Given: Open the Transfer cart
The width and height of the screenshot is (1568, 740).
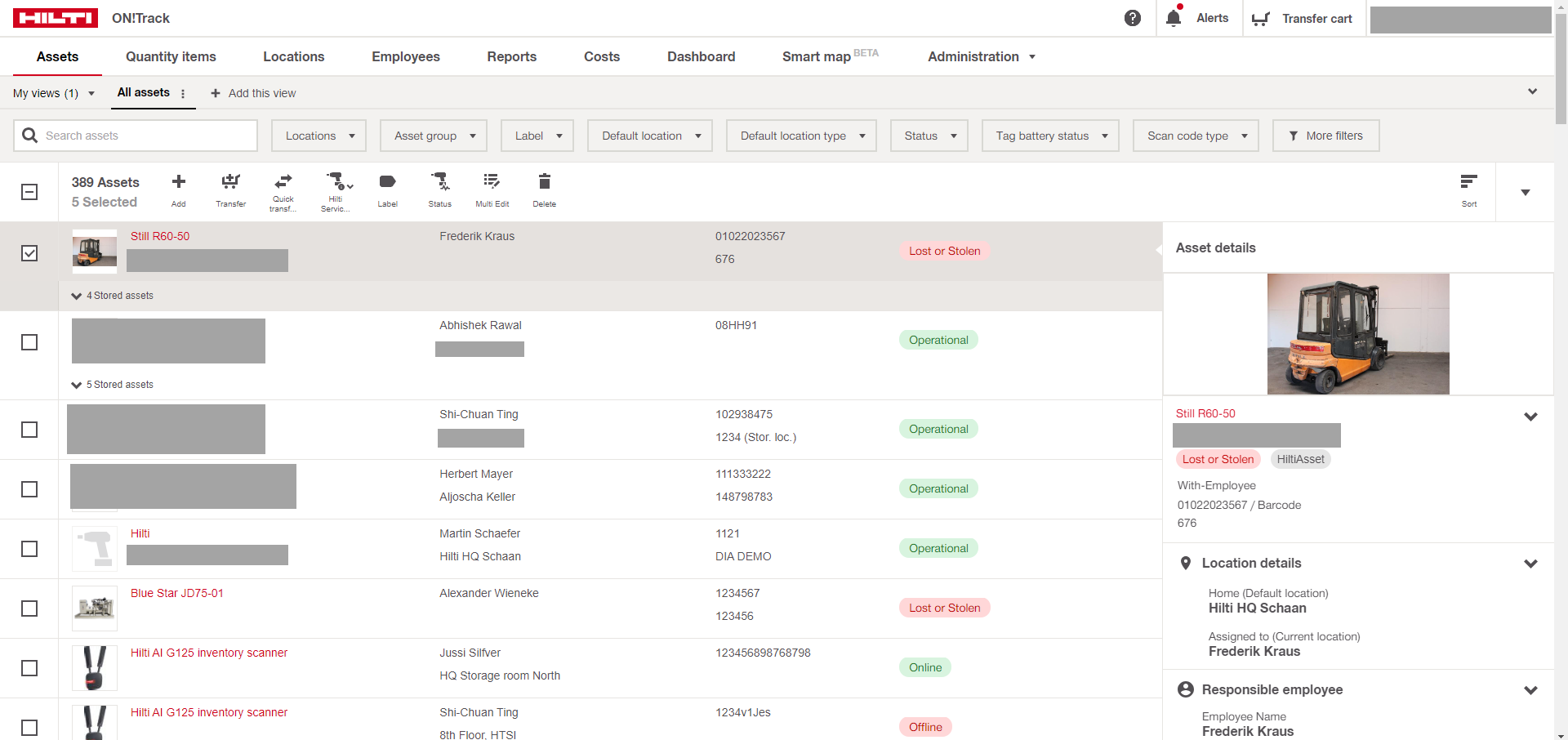Looking at the screenshot, I should tap(1302, 18).
